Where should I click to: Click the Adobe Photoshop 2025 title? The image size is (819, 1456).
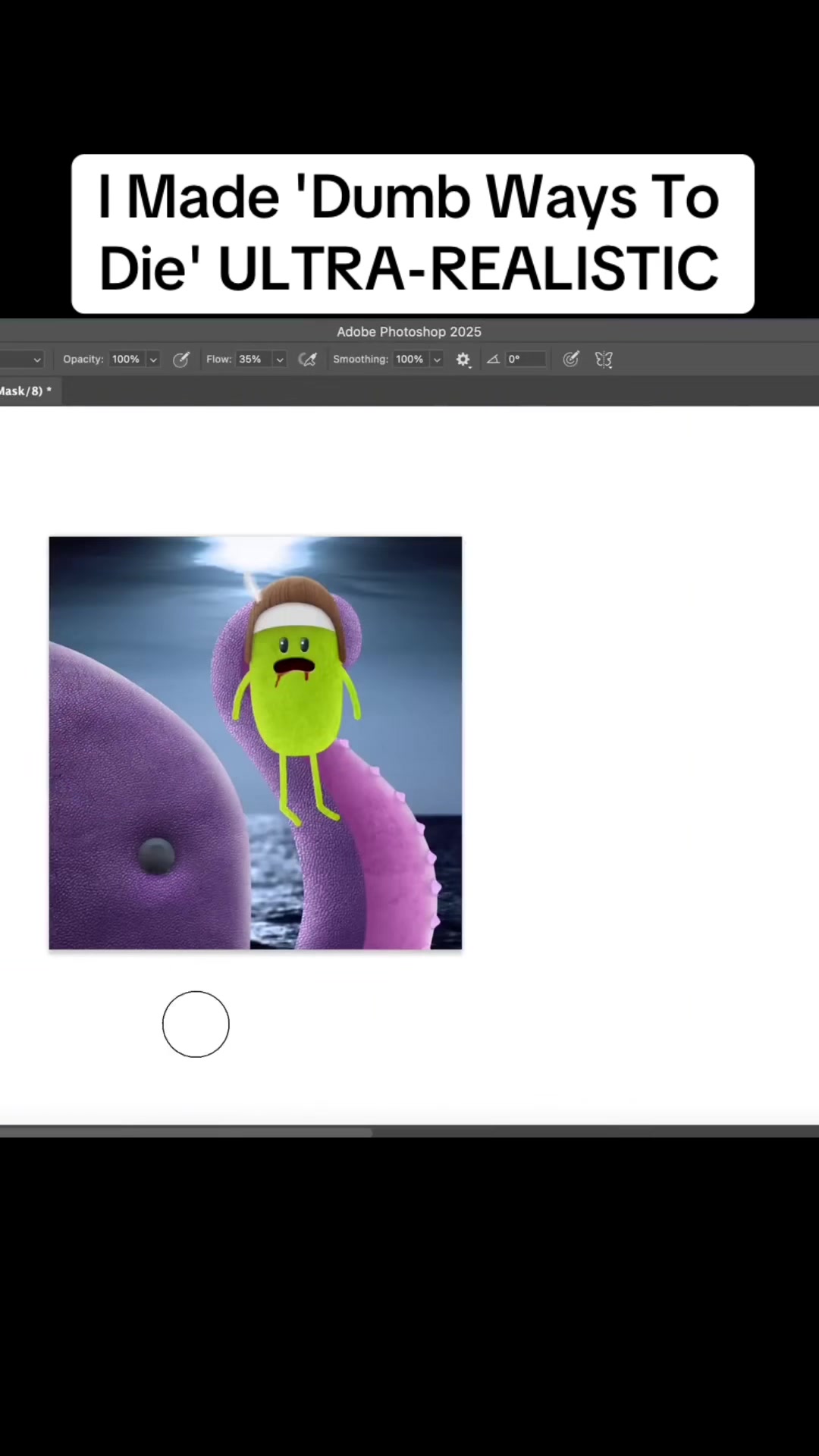(409, 331)
